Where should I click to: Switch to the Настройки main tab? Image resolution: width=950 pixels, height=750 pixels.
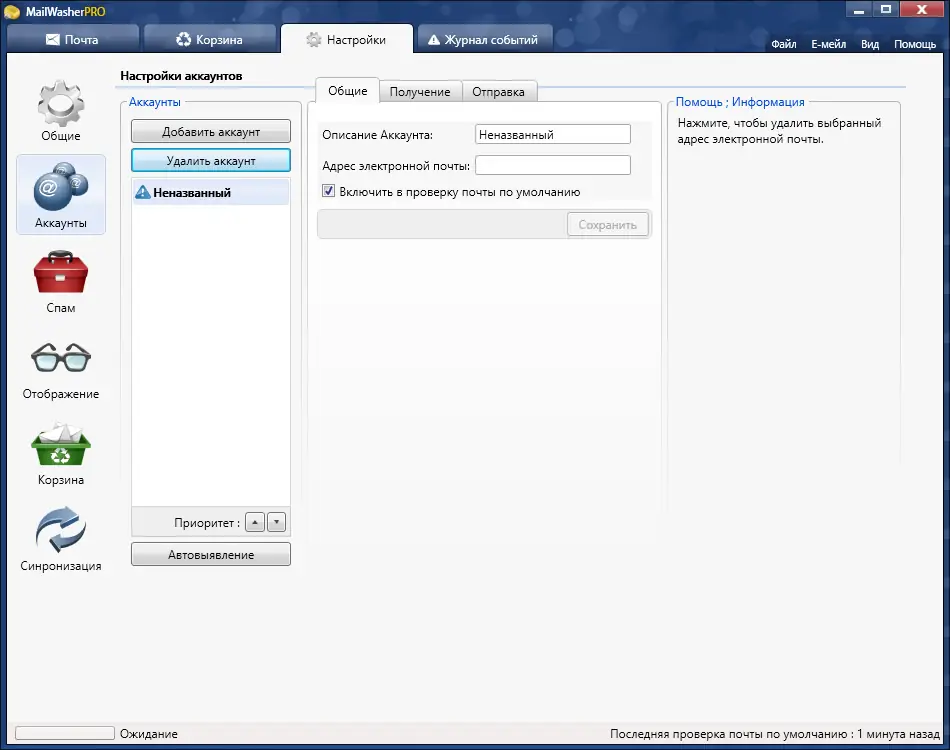click(x=347, y=39)
